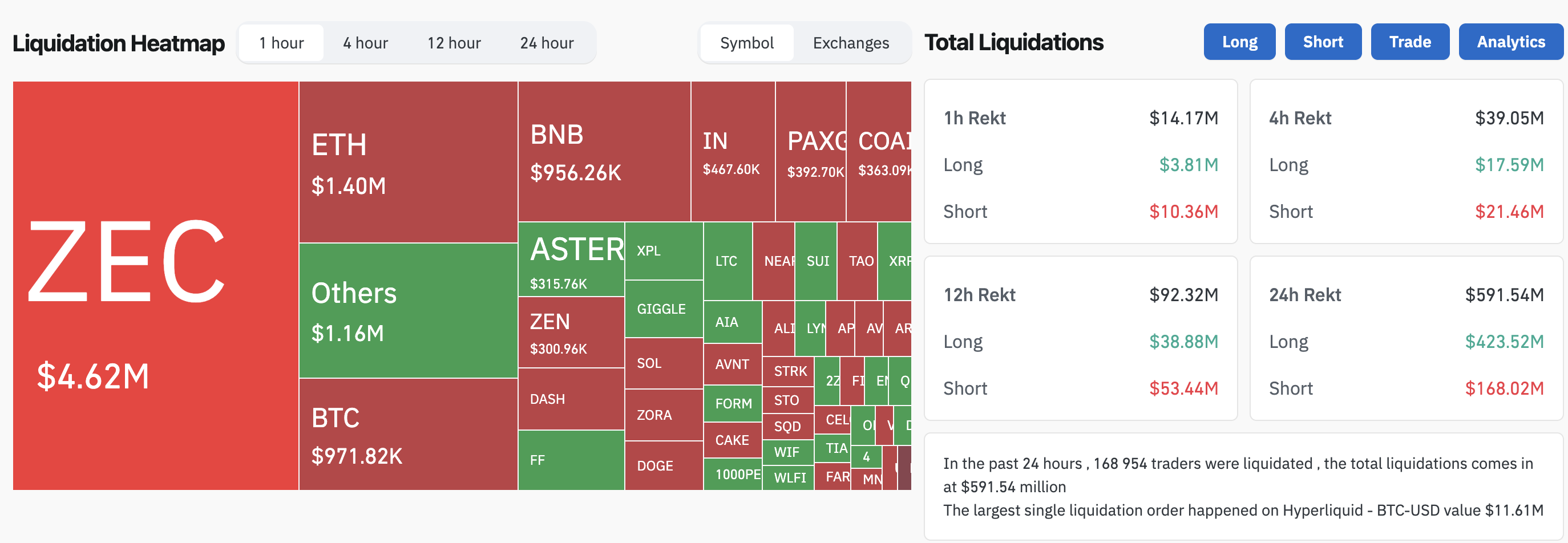Image resolution: width=1568 pixels, height=543 pixels.
Task: Toggle heatmap view to Exchanges
Action: (850, 43)
